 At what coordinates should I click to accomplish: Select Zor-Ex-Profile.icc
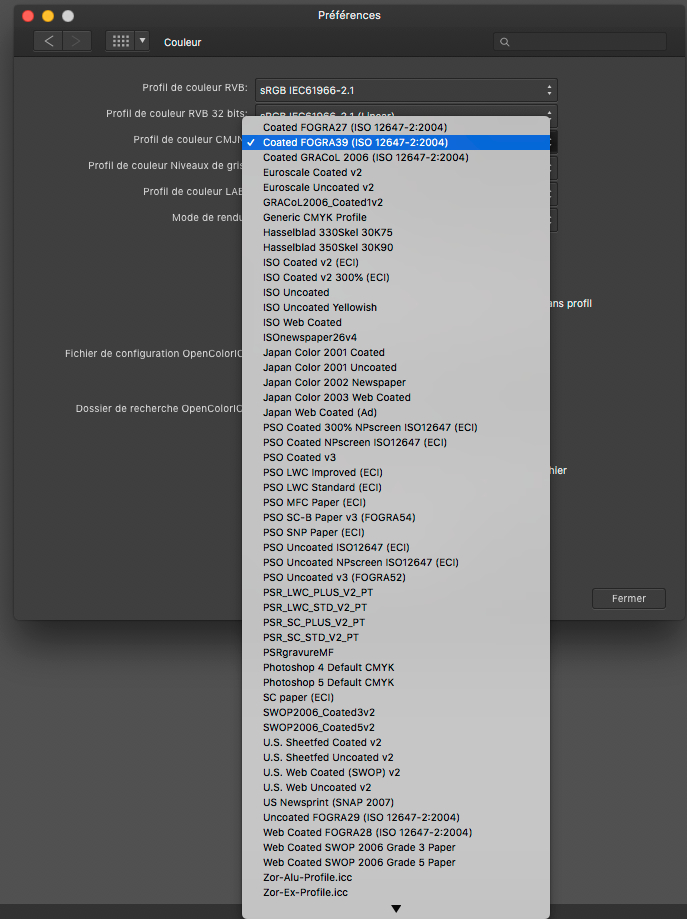tap(396, 893)
